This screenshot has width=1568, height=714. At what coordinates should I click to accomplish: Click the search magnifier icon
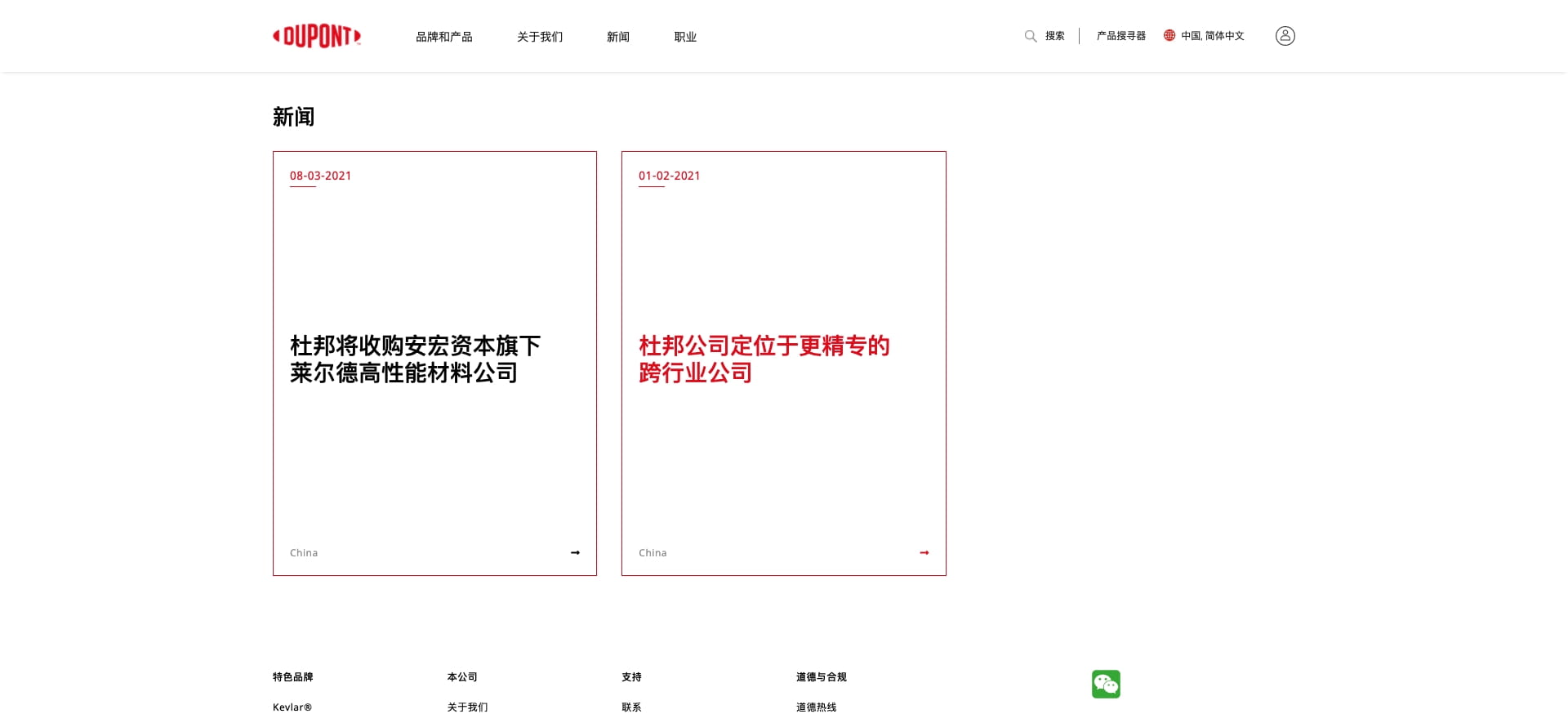pyautogui.click(x=1031, y=36)
